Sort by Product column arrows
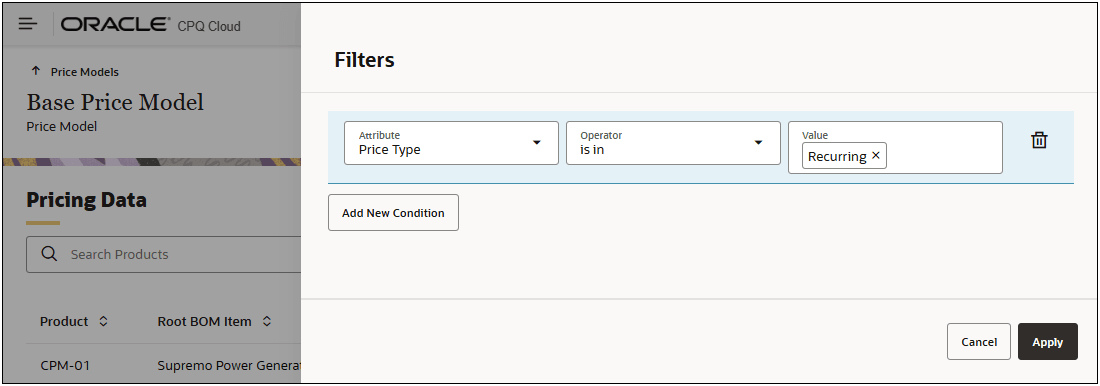 (x=103, y=321)
